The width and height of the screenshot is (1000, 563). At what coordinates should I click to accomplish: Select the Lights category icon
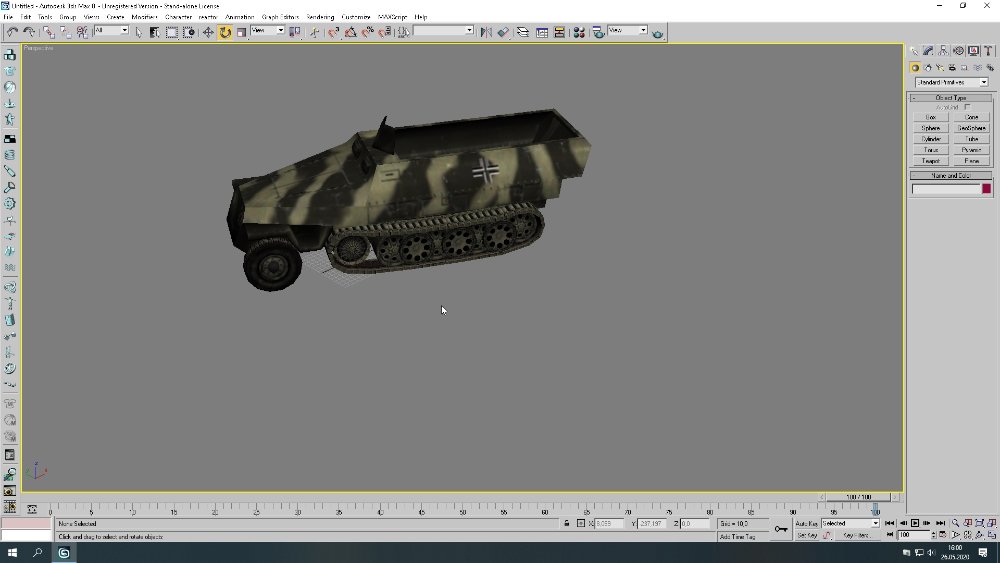point(940,68)
